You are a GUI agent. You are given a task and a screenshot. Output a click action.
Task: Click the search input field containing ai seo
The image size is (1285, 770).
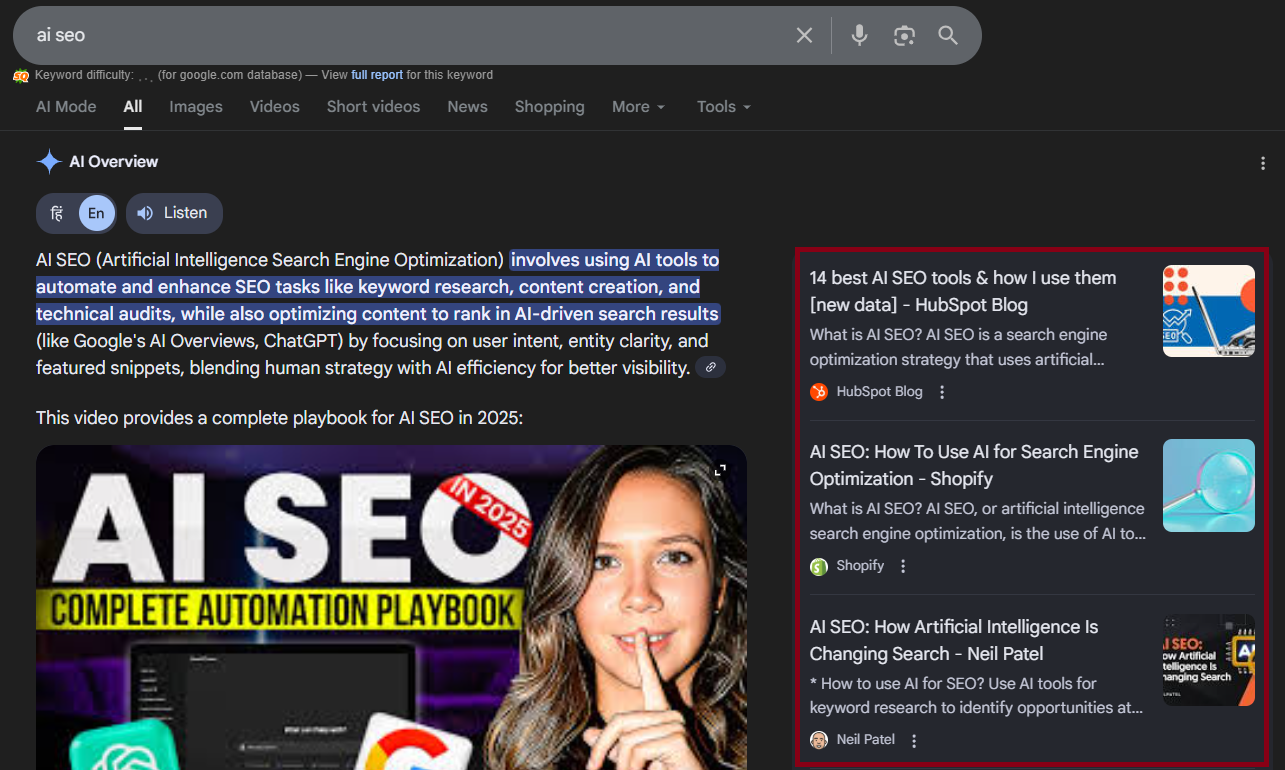pyautogui.click(x=400, y=36)
